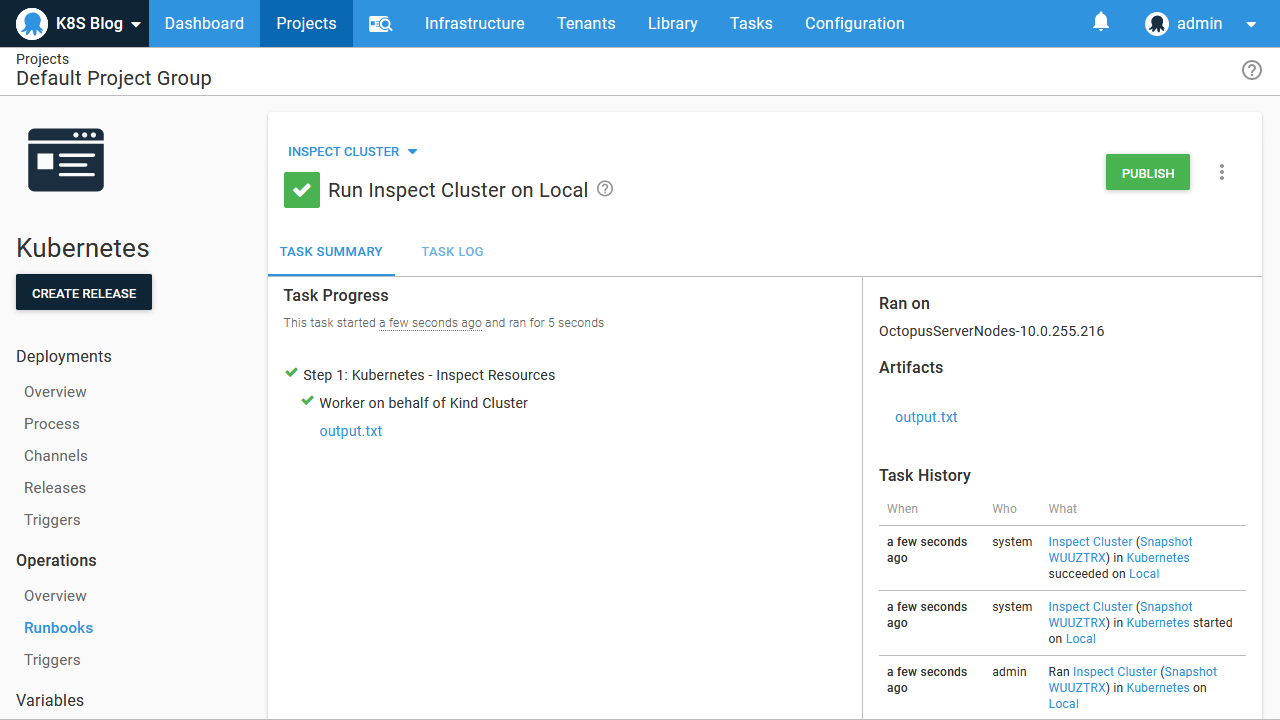The width and height of the screenshot is (1280, 720).
Task: Open the notifications bell
Action: pos(1101,22)
